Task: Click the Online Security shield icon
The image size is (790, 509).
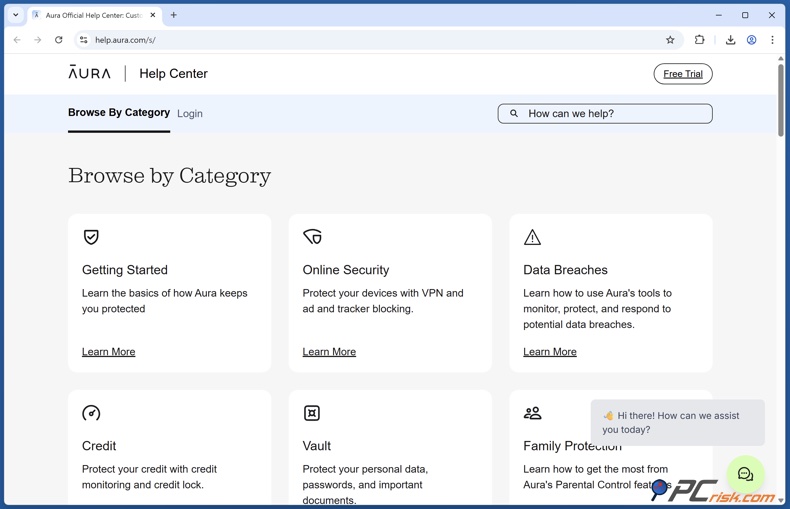Action: pos(312,237)
